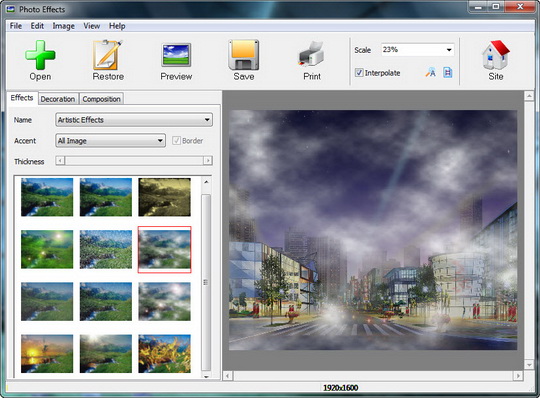
Task: Click the Photo Effects title bar icon
Action: click(x=11, y=9)
